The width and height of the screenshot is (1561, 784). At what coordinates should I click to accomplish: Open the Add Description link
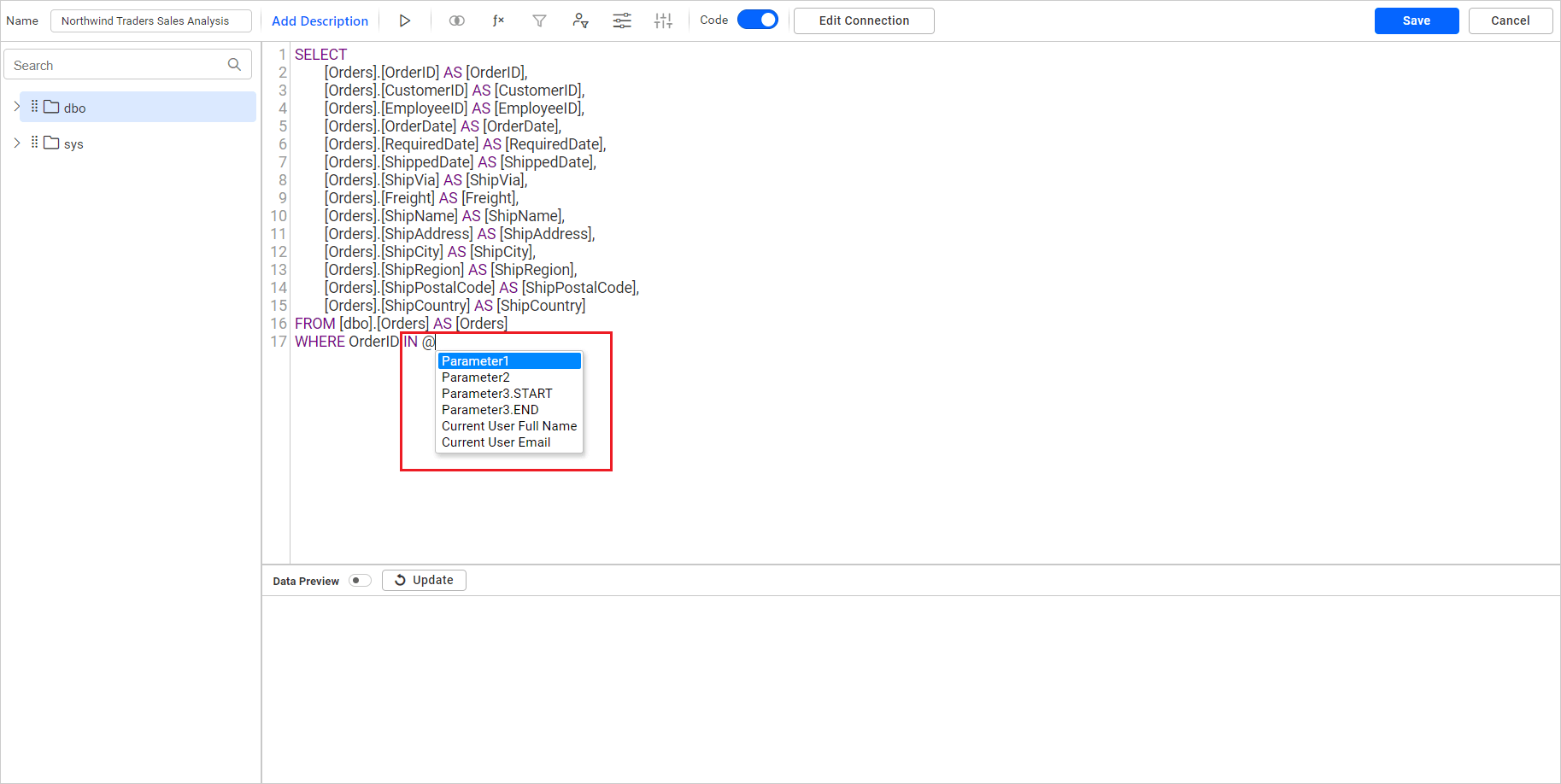point(320,20)
